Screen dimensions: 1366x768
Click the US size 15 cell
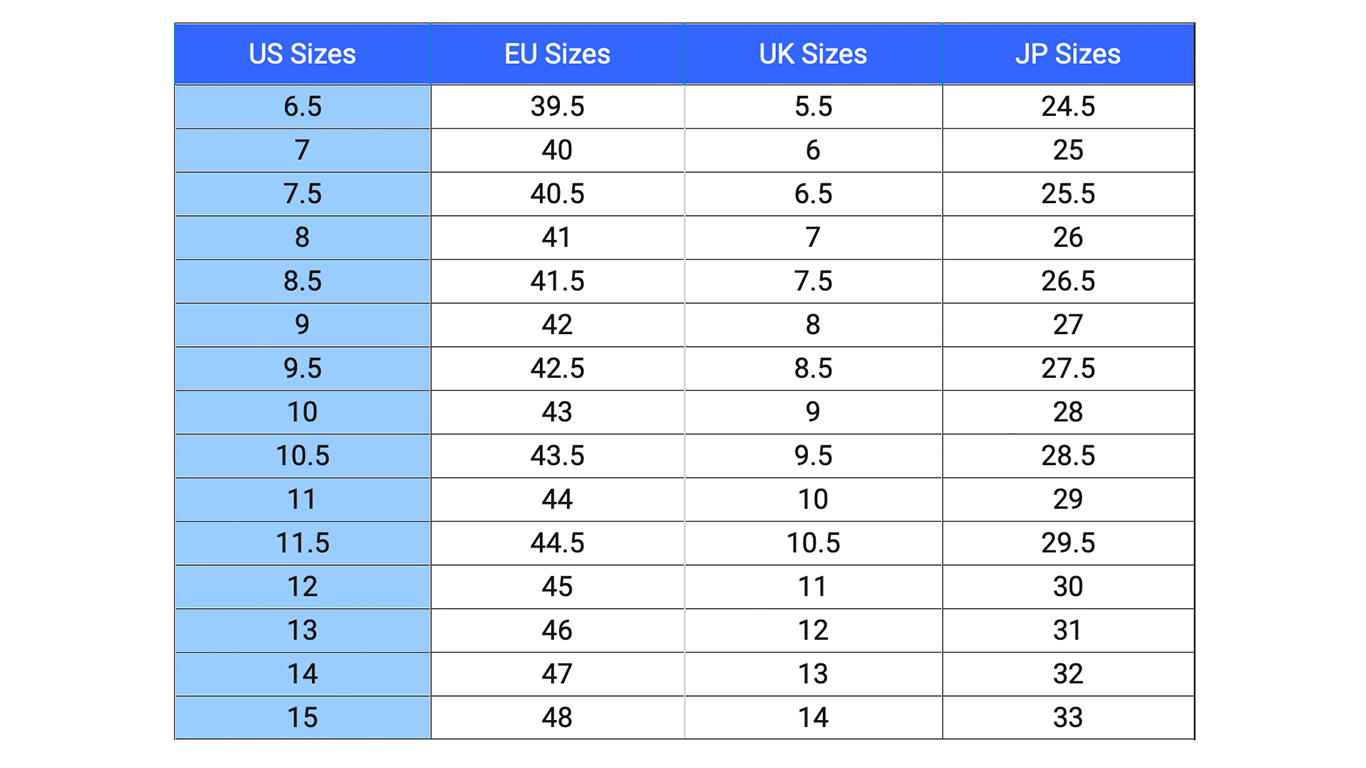click(303, 718)
